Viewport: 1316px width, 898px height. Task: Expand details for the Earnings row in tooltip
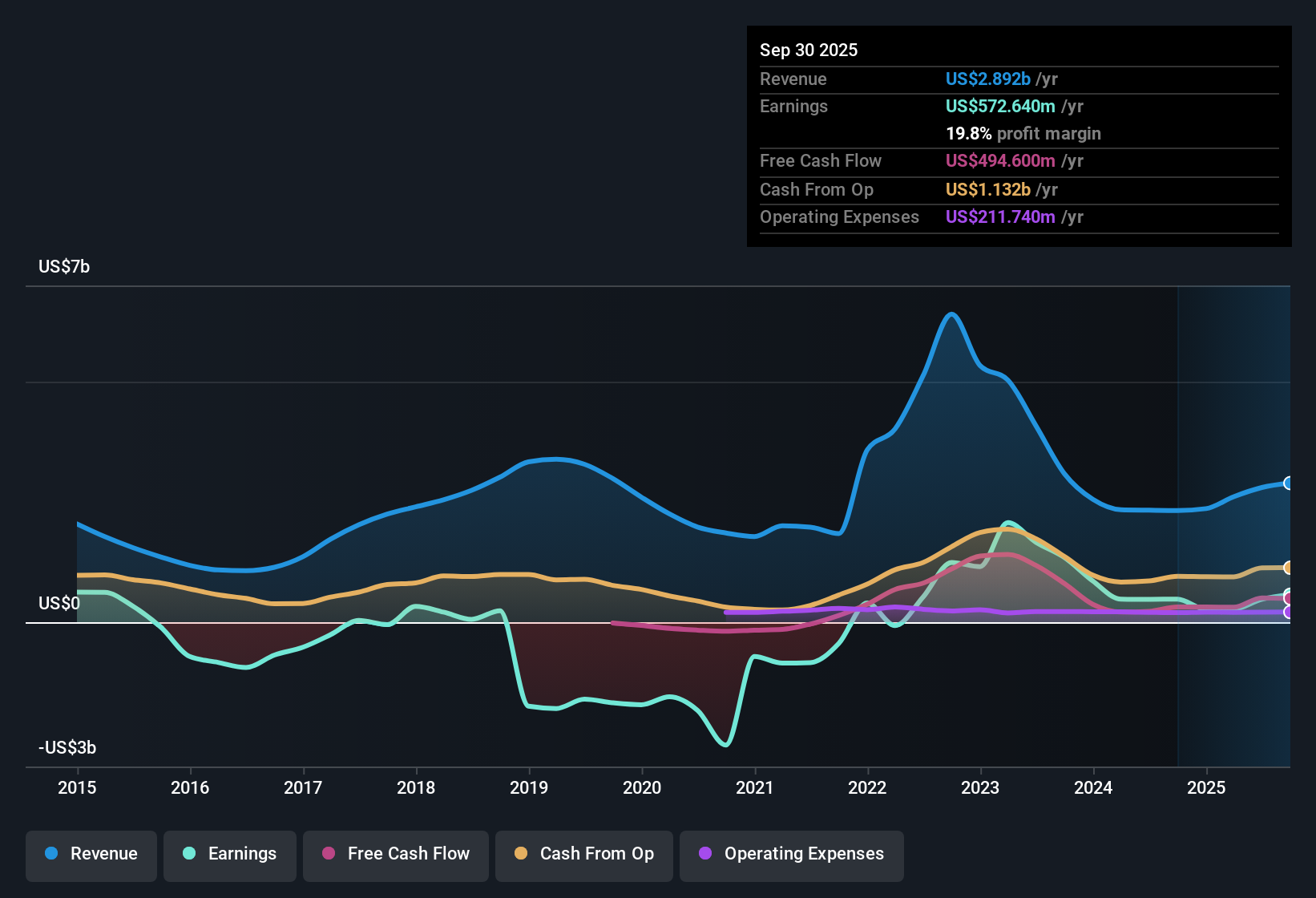point(793,106)
